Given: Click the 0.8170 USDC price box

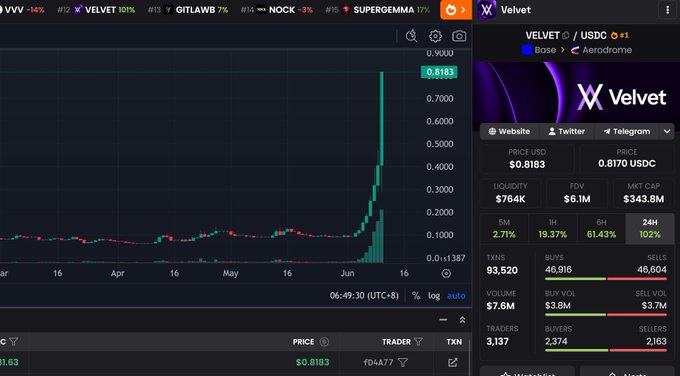Looking at the screenshot, I should tap(627, 159).
